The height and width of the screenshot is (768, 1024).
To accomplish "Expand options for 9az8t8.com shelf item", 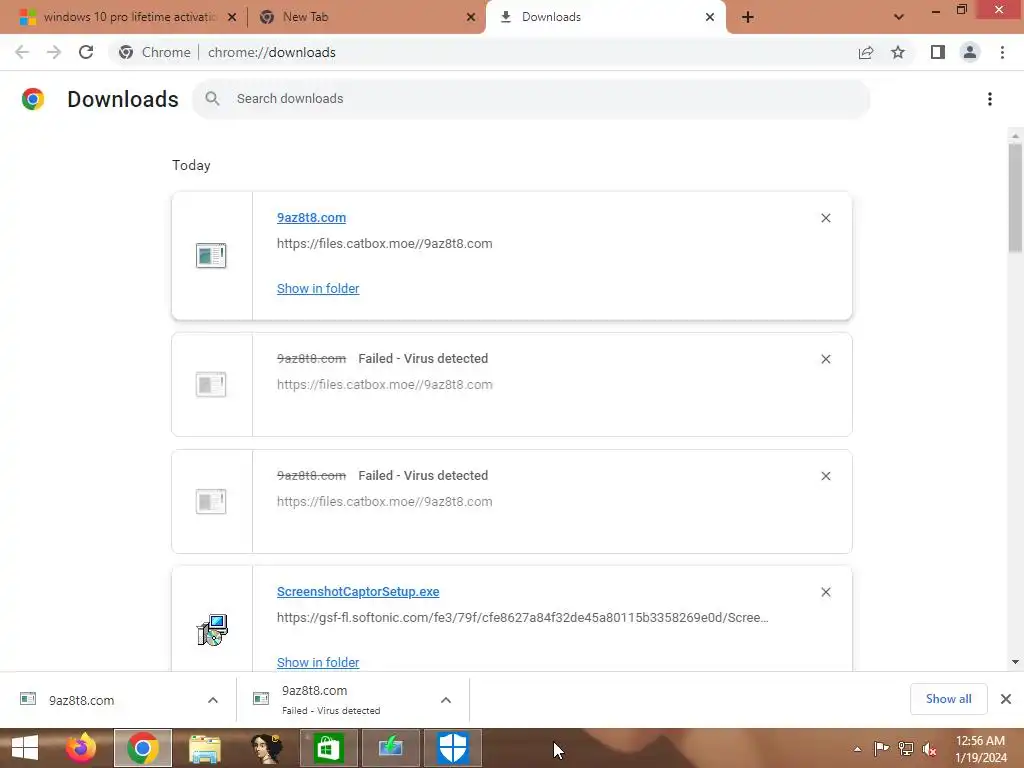I will tap(213, 700).
